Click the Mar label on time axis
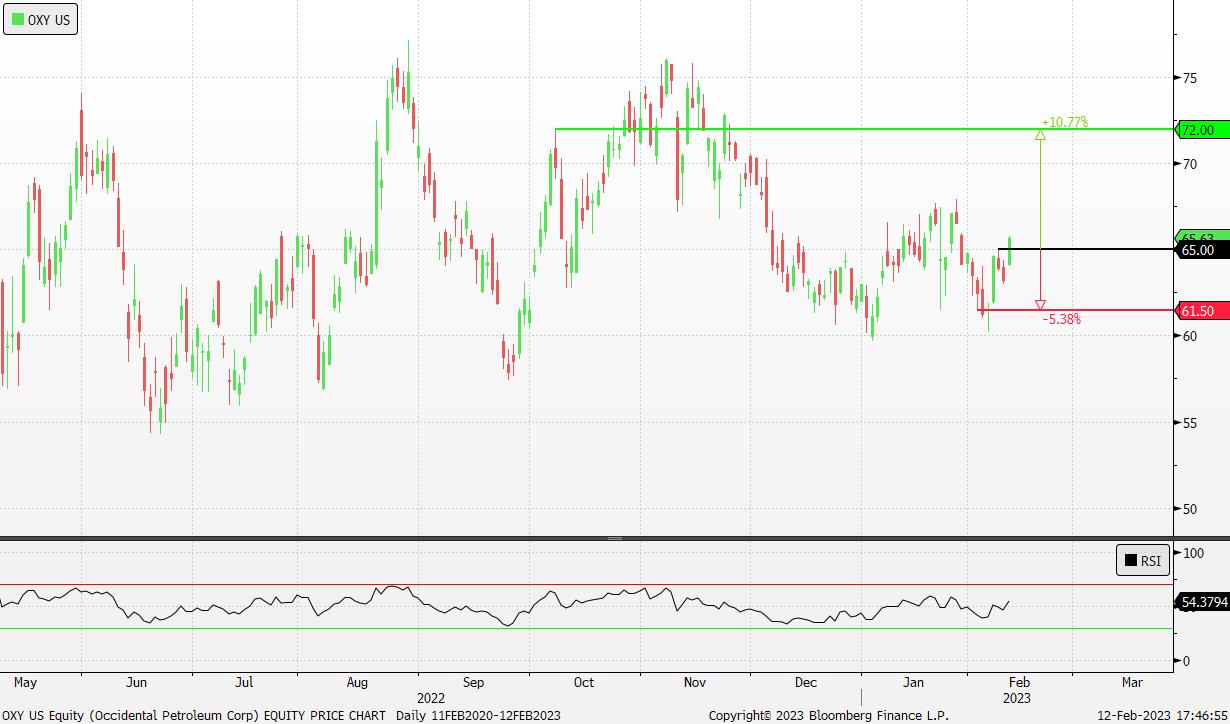Screen dimensions: 1230x724 point(1131,683)
